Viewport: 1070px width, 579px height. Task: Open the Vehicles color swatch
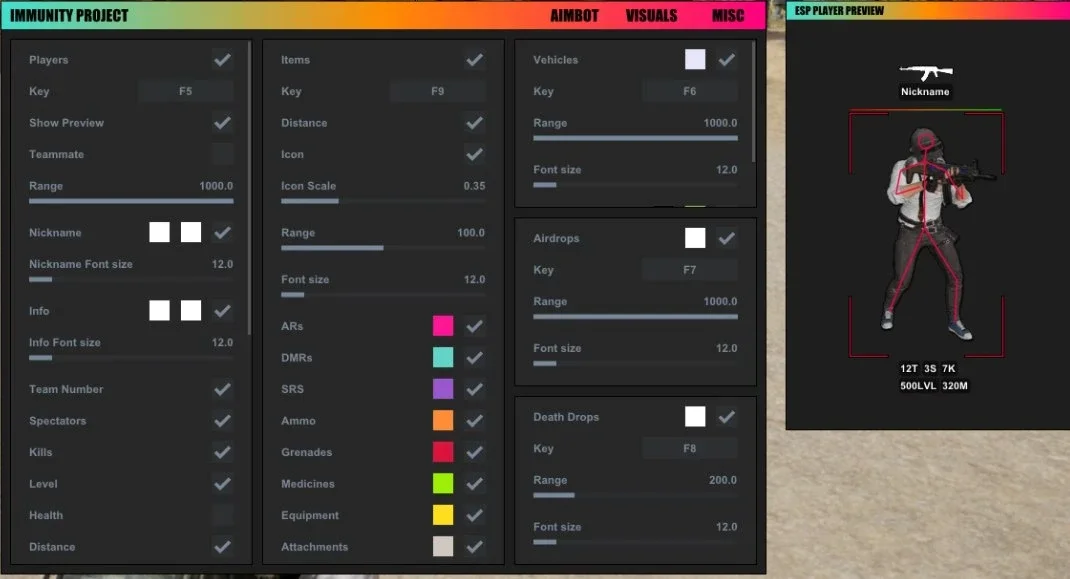[x=695, y=60]
